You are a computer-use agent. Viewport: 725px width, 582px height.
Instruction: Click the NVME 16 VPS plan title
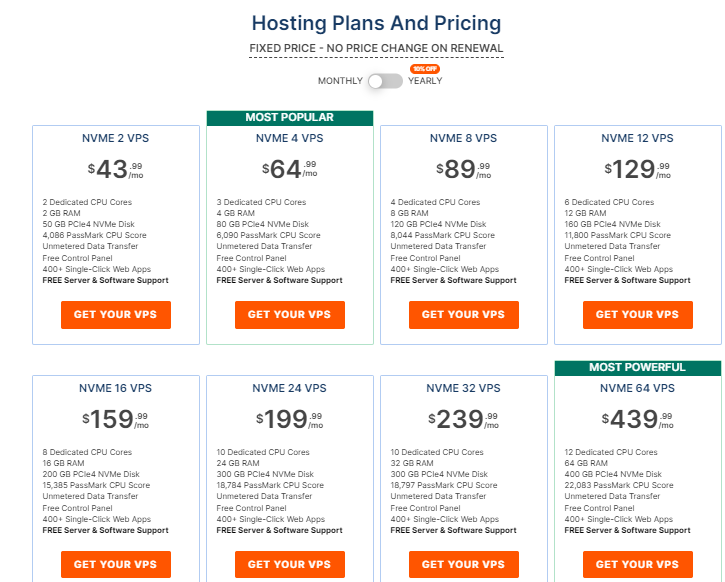coord(116,388)
